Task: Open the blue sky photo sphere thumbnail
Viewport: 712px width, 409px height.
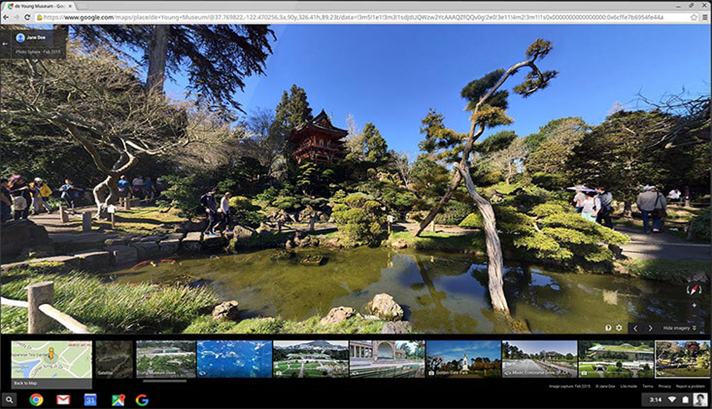Action: tap(234, 359)
